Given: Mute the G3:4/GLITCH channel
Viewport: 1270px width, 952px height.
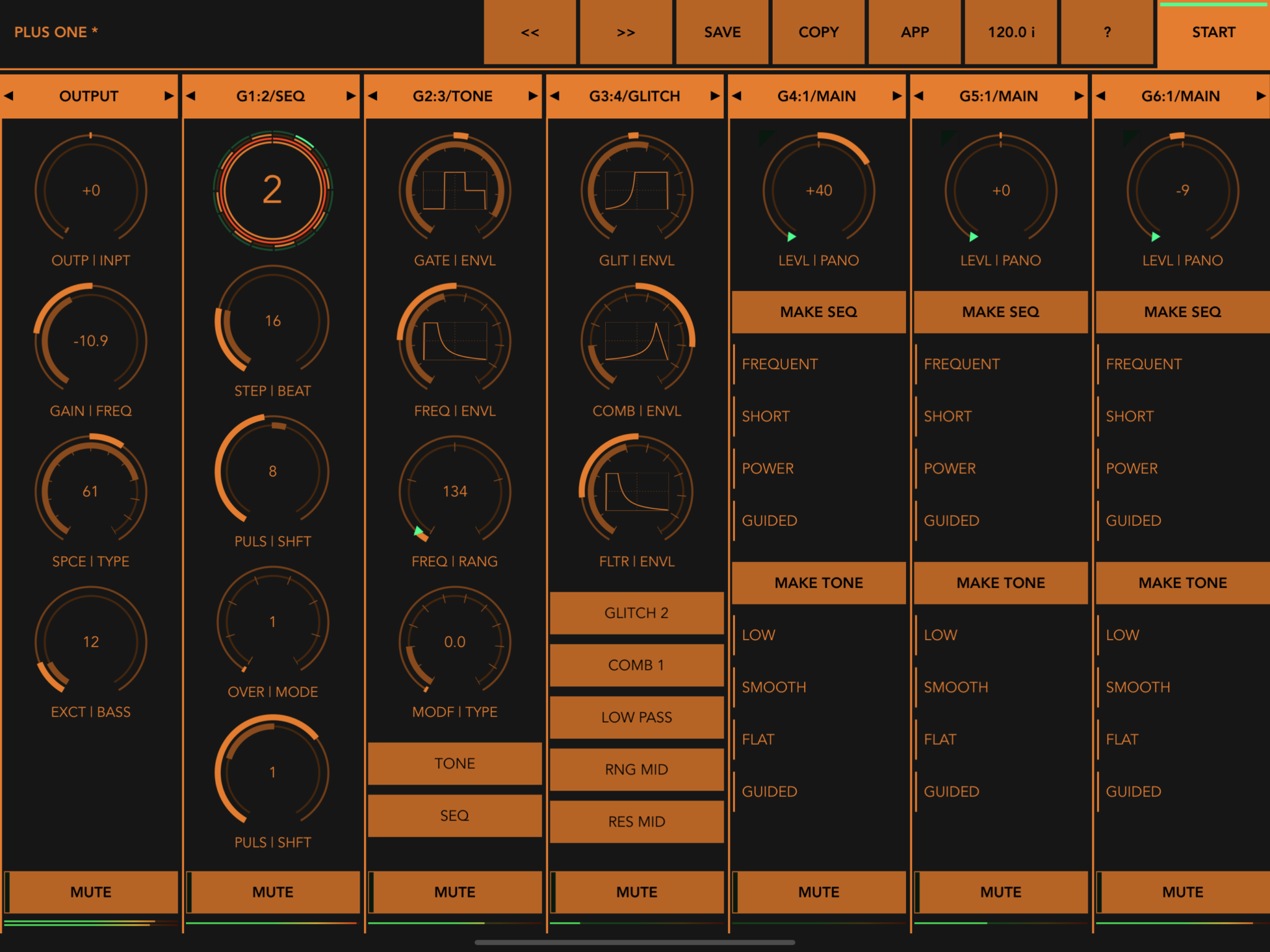Looking at the screenshot, I should click(x=636, y=892).
